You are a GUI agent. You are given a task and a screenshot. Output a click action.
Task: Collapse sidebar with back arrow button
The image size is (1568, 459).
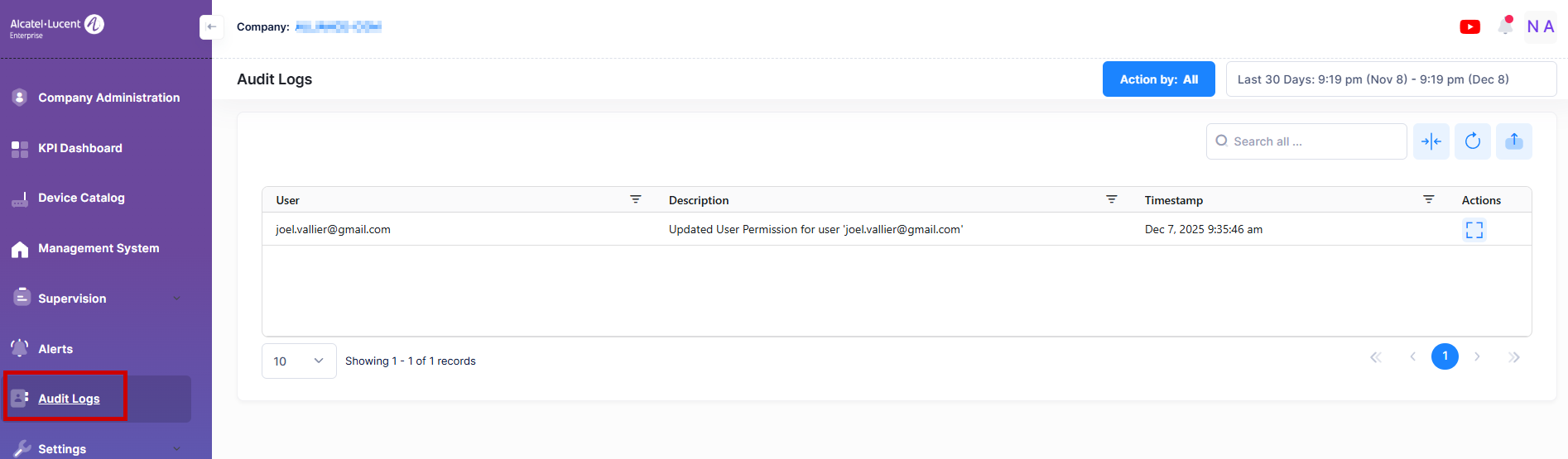click(211, 27)
